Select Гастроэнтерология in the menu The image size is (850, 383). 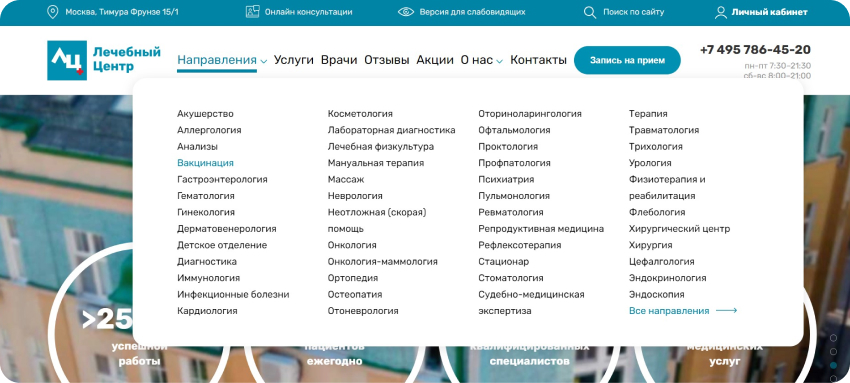click(x=222, y=179)
